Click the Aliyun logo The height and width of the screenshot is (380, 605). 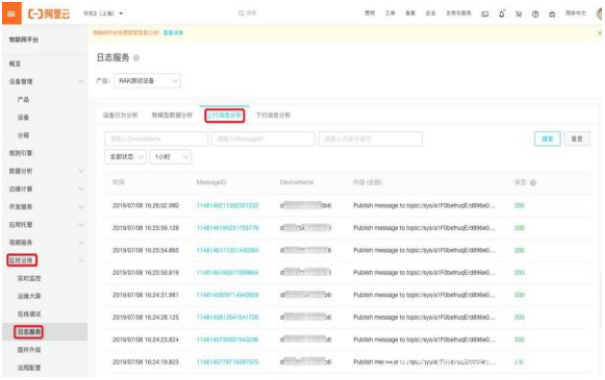[x=49, y=14]
